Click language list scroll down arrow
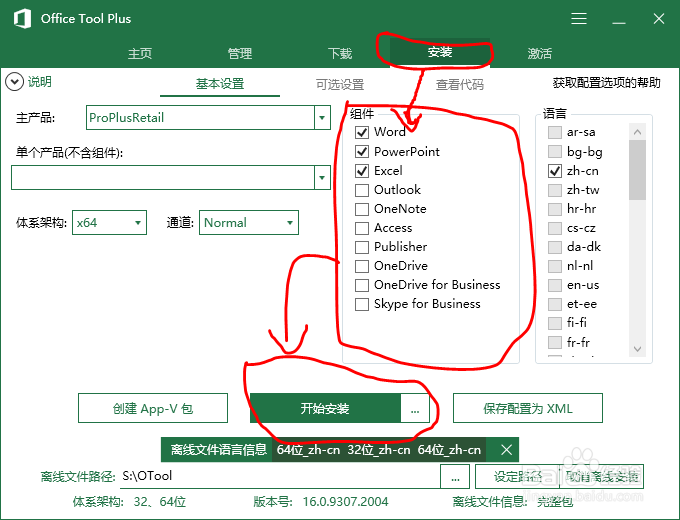The height and width of the screenshot is (520, 680). click(637, 349)
